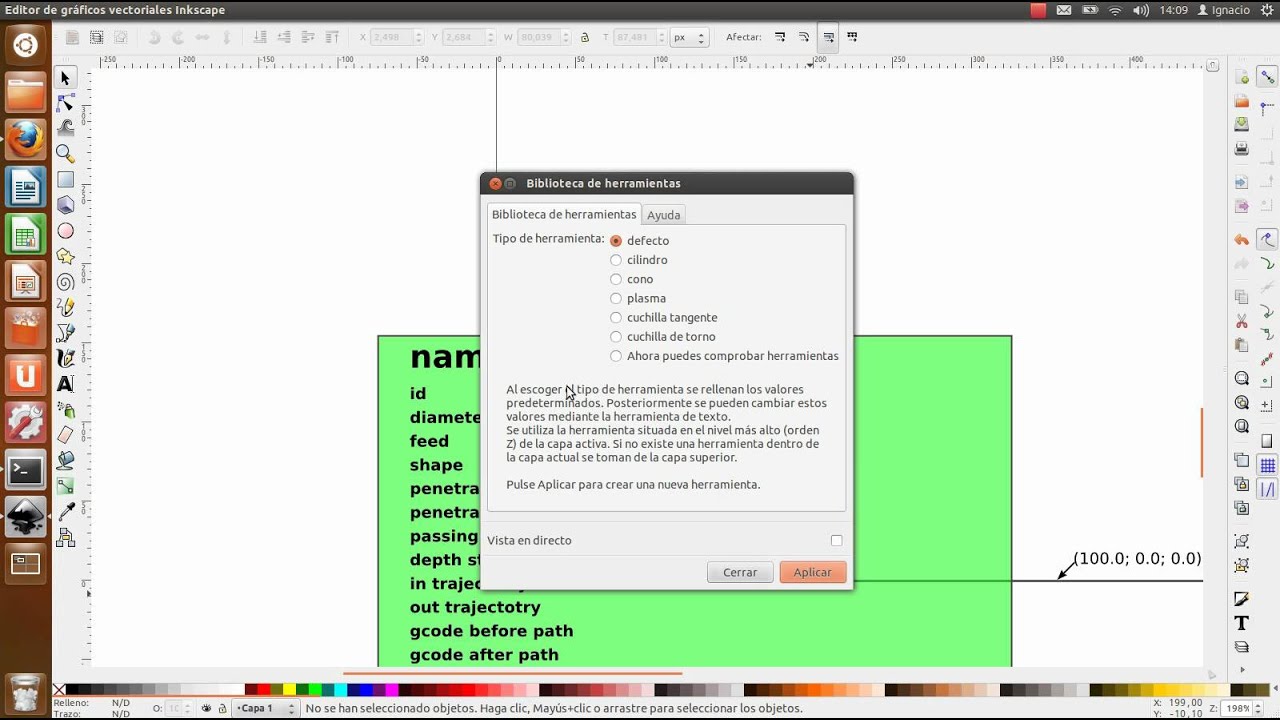Select the Node edit tool
The height and width of the screenshot is (720, 1280).
pos(66,103)
